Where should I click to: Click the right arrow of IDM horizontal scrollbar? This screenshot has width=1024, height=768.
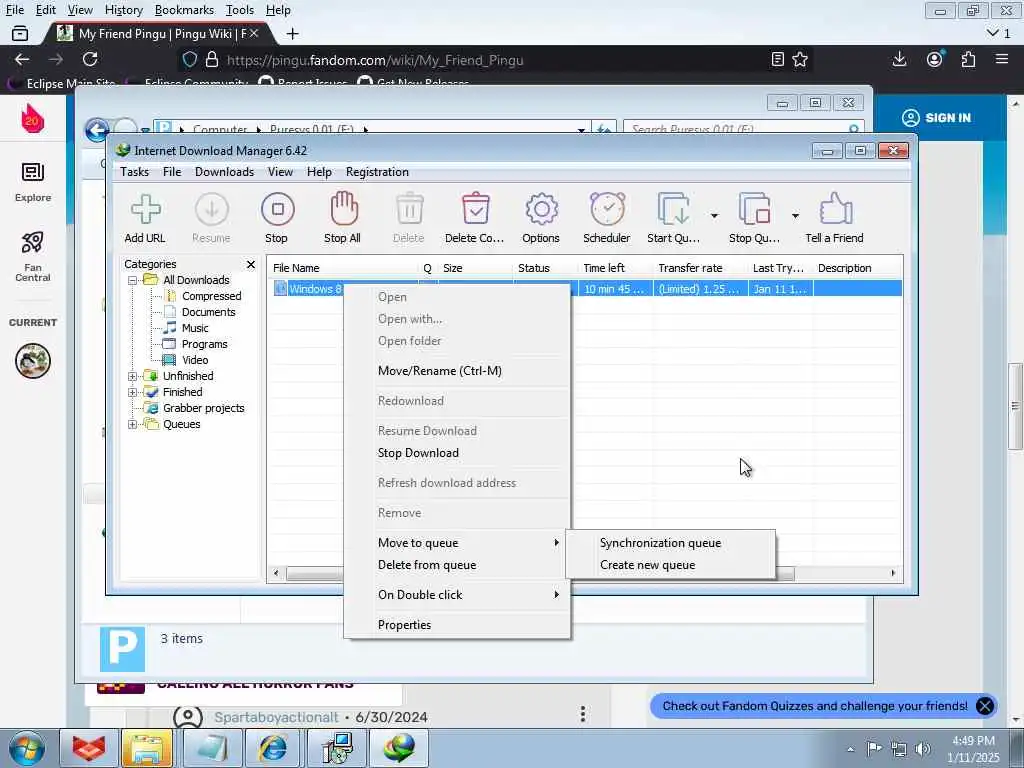coord(893,573)
